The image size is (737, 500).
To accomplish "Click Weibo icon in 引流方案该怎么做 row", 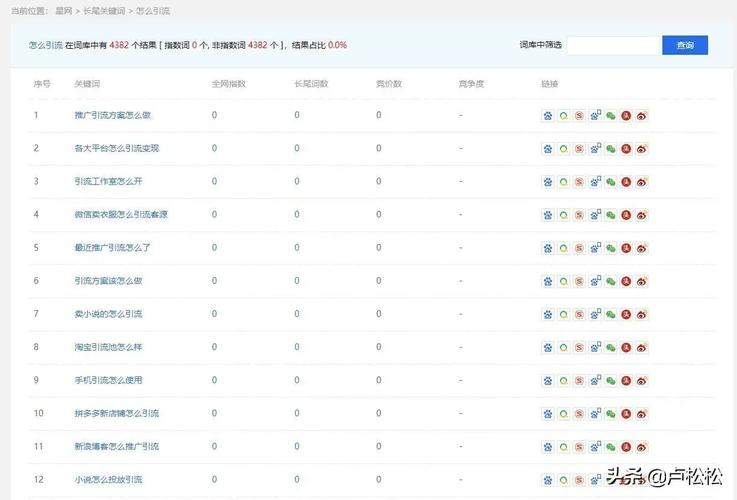I will pos(642,281).
